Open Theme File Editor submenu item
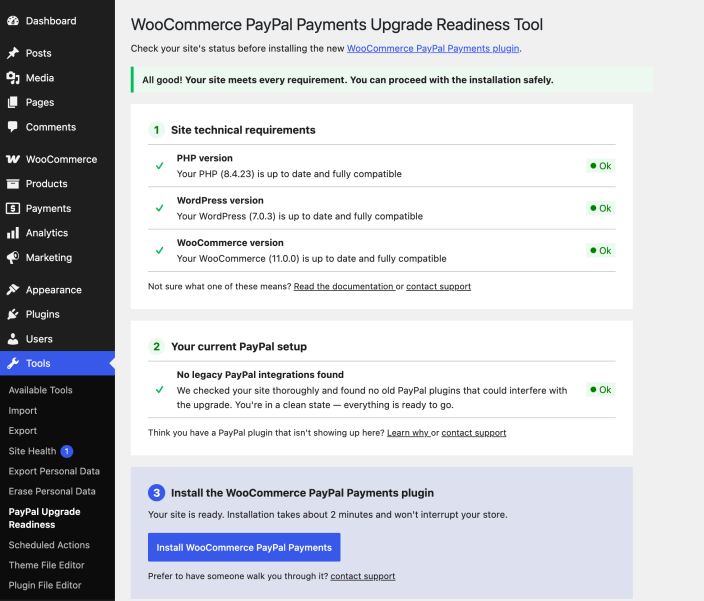The image size is (704, 601). pos(46,565)
